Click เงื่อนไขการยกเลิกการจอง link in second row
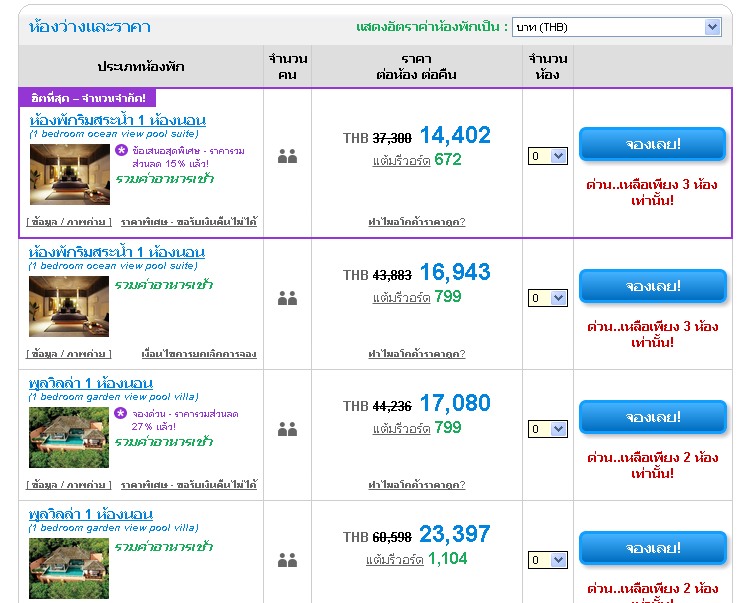This screenshot has height=603, width=742. [x=199, y=354]
